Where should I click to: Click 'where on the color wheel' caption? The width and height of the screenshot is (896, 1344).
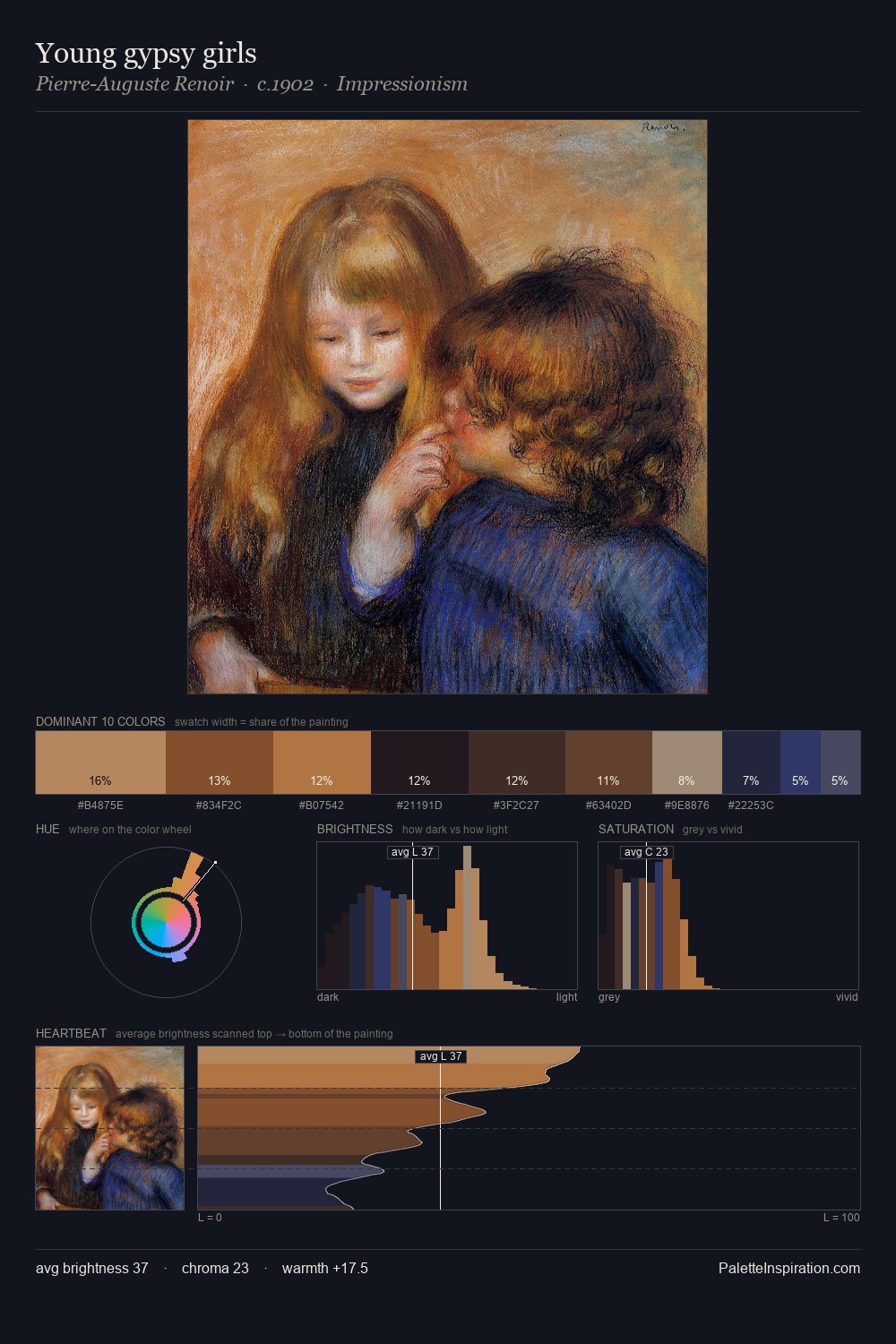[x=130, y=830]
